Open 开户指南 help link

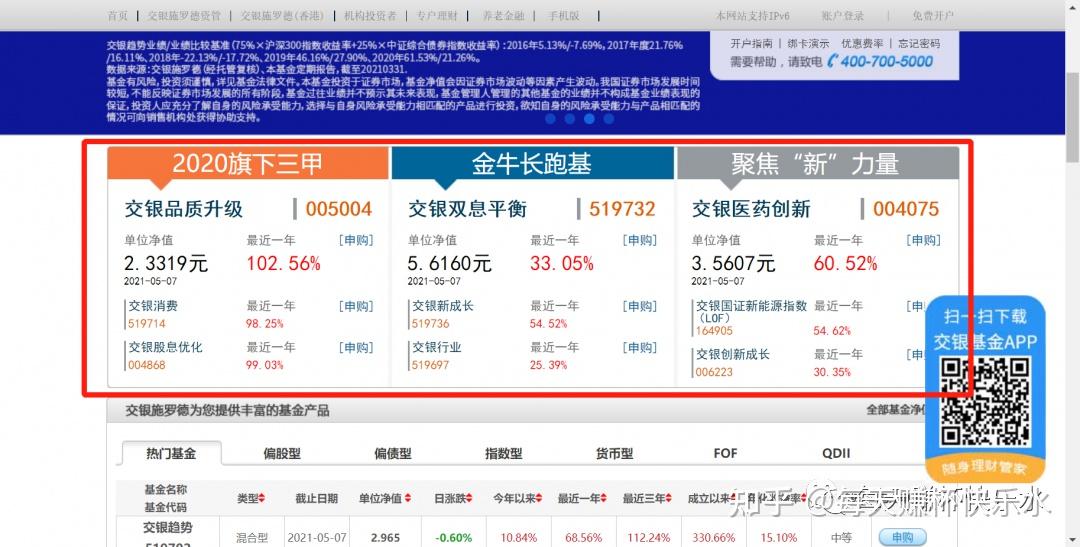tap(751, 43)
